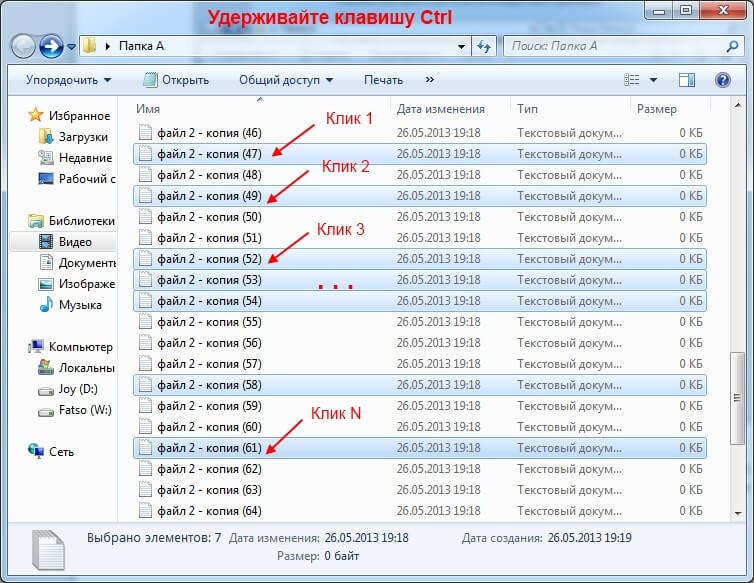Expand the Упорядочить dropdown menu
Viewport: 754px width, 583px height.
(68, 80)
